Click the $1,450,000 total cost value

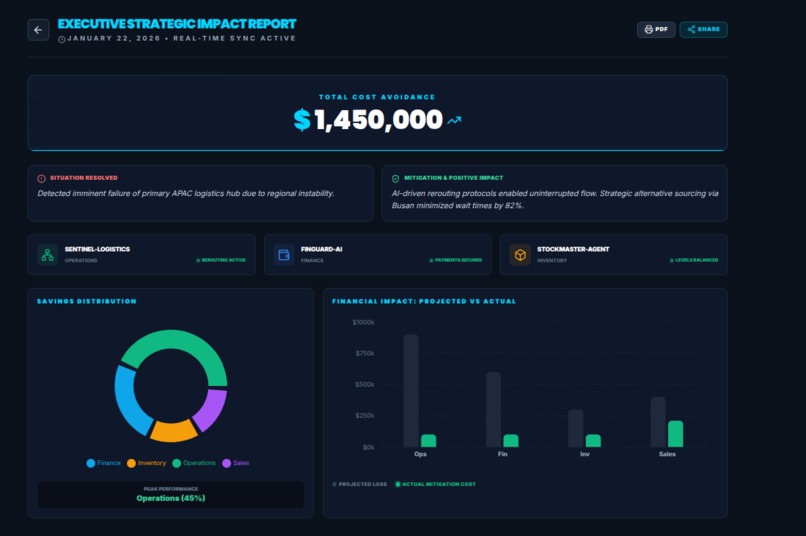(368, 120)
